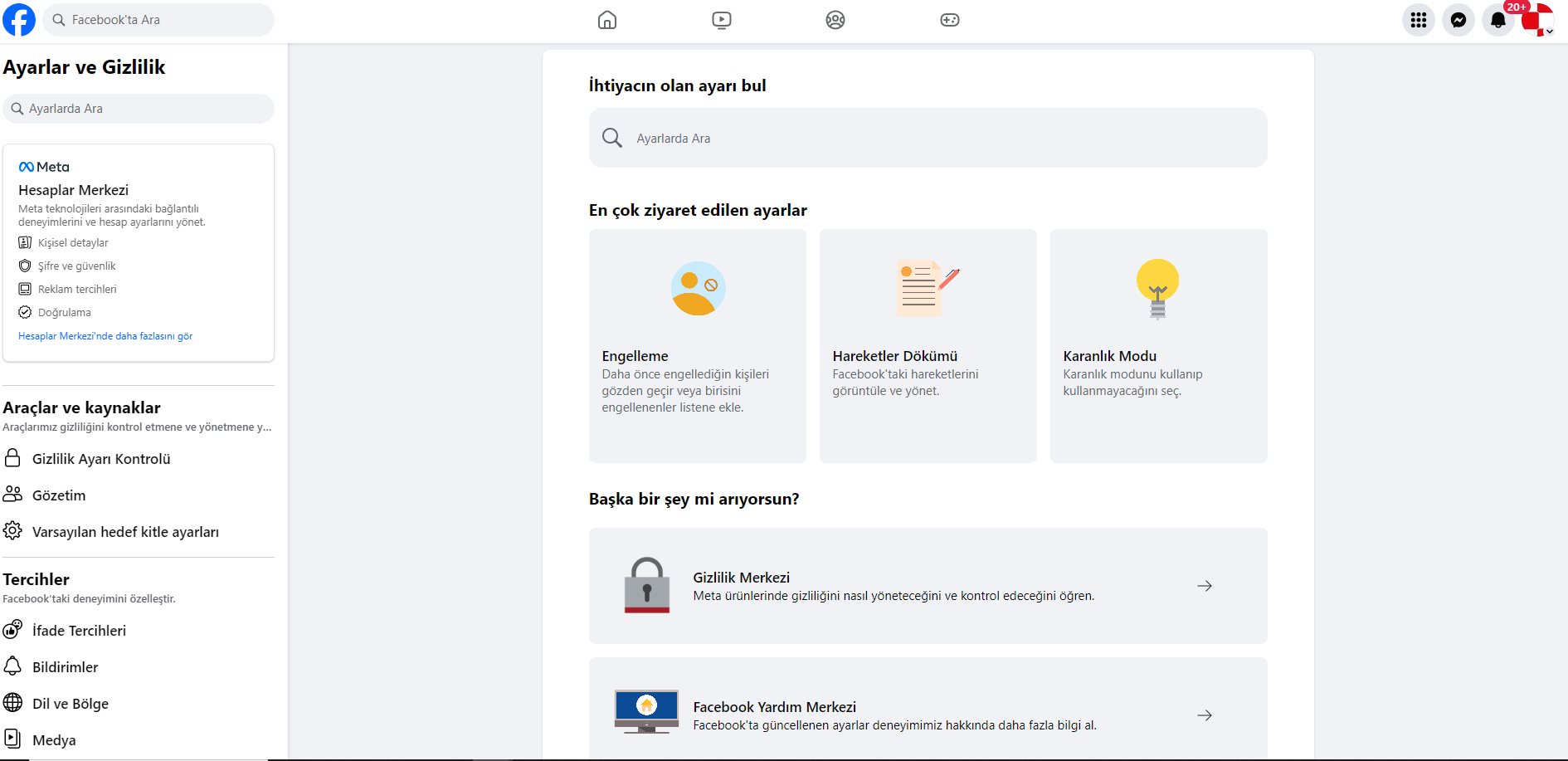Viewport: 1568px width, 761px height.
Task: Click Hesaplar Merkezi'nde daha fazlasını gör
Action: click(105, 336)
